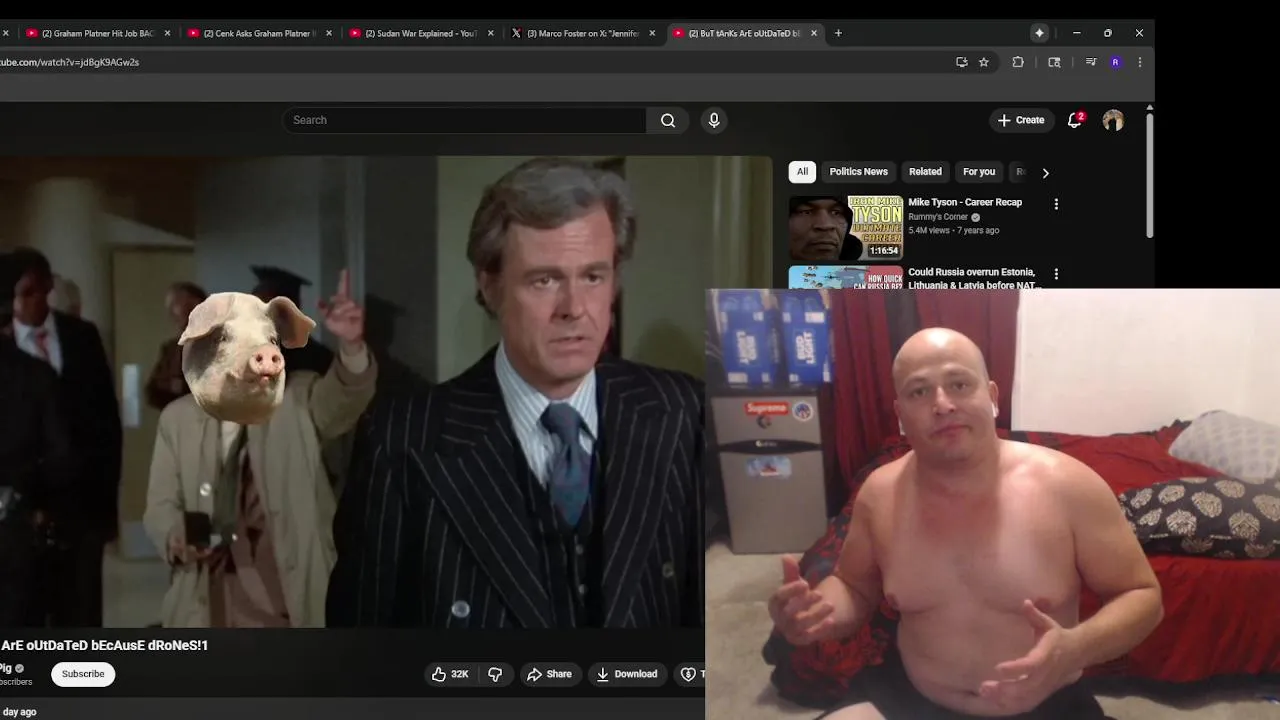Close the BuT tAnKs ArE oUtDaTeD tab

[814, 33]
